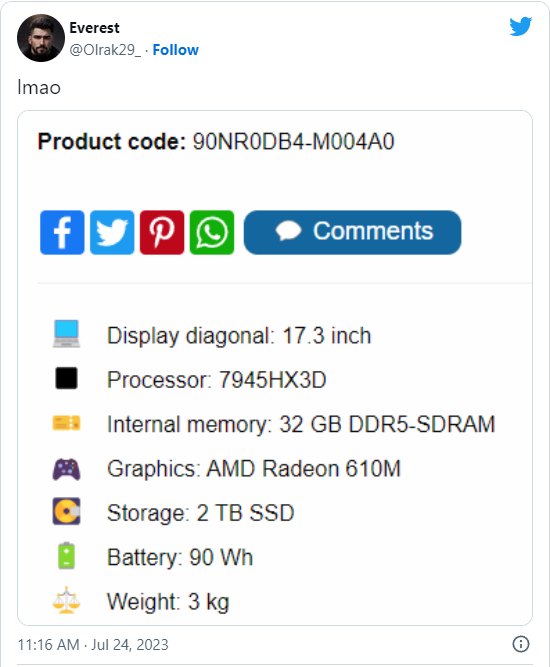The width and height of the screenshot is (550, 667).
Task: Click the storage disk icon
Action: (66, 511)
